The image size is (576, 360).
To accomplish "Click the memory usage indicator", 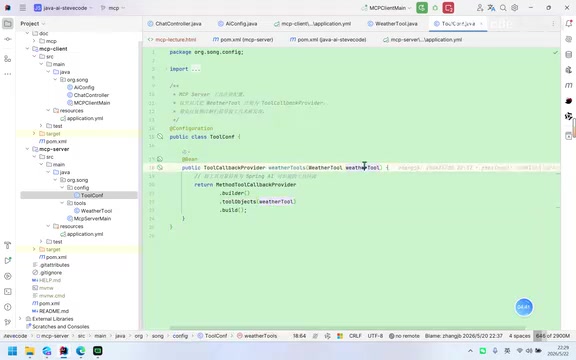I will 552,336.
